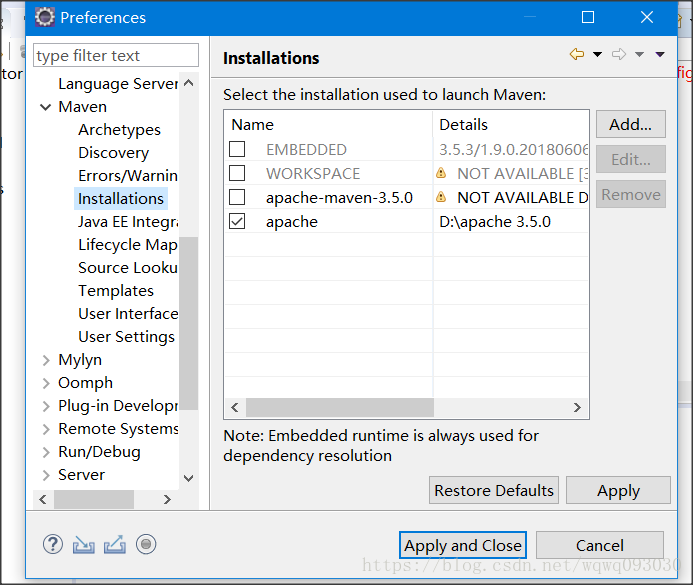Image resolution: width=693 pixels, height=585 pixels.
Task: Expand the Oomph tree node
Action: click(x=46, y=383)
